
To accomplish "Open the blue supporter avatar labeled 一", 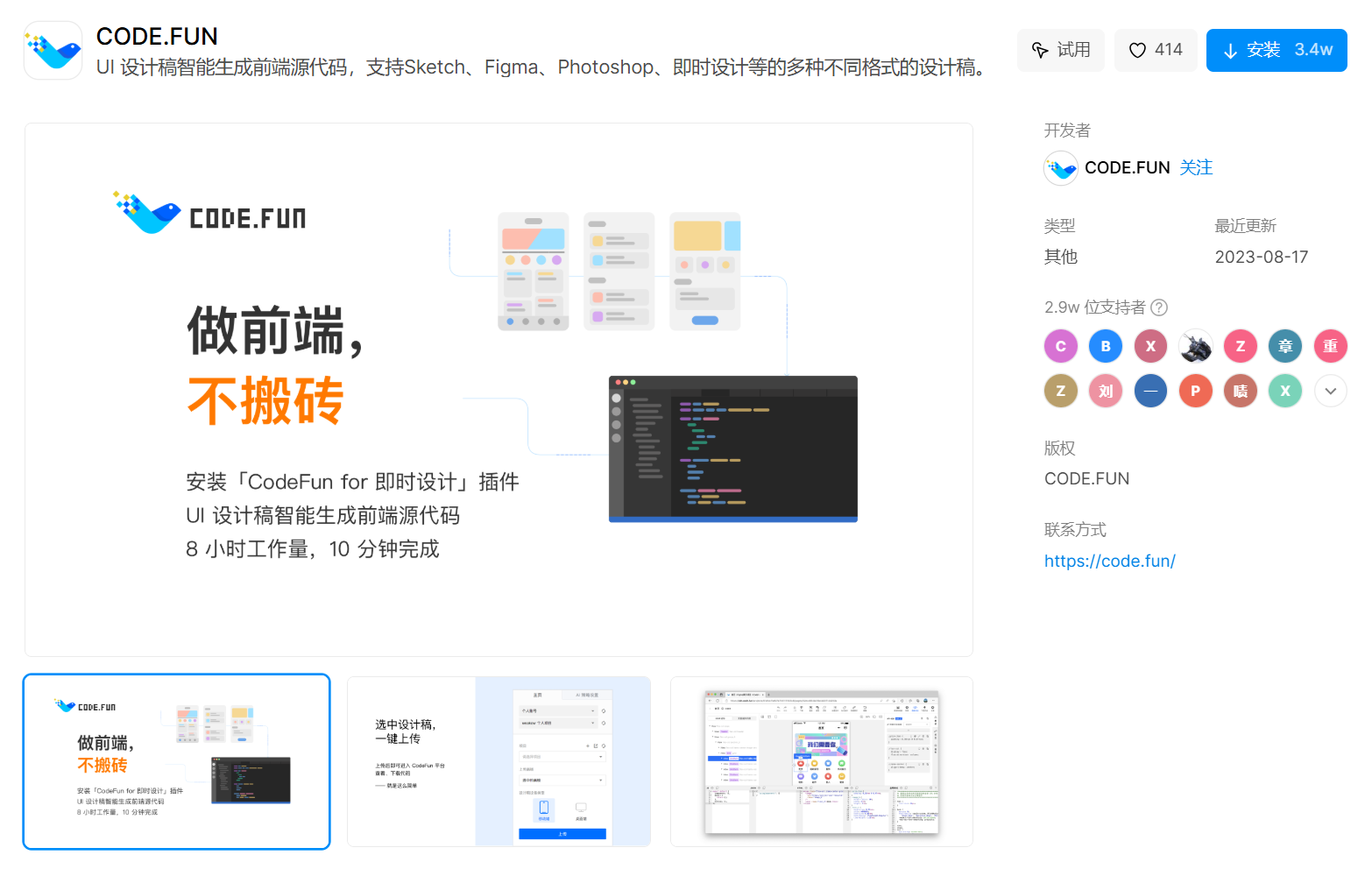I will click(x=1150, y=391).
